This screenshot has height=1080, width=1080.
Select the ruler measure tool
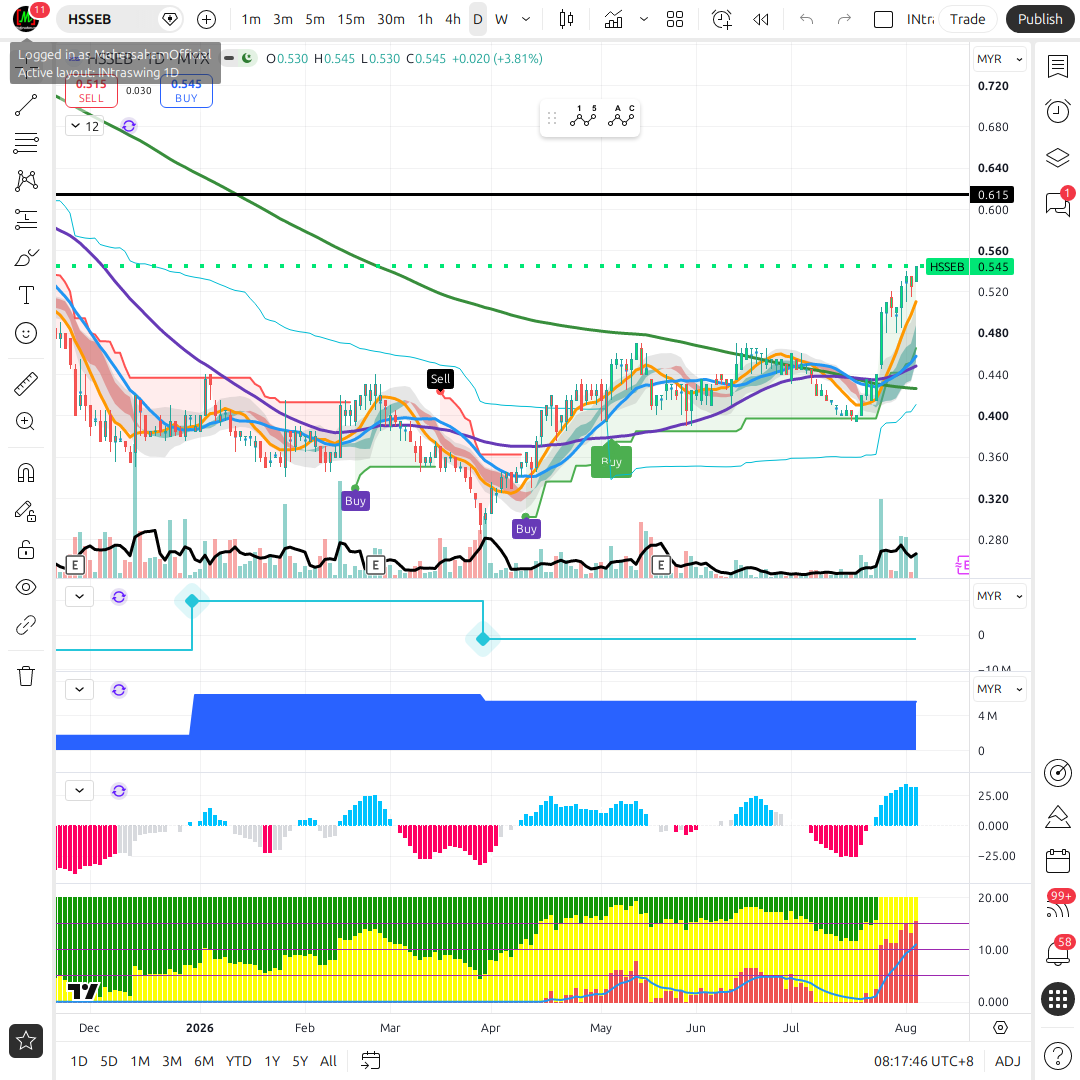click(26, 384)
